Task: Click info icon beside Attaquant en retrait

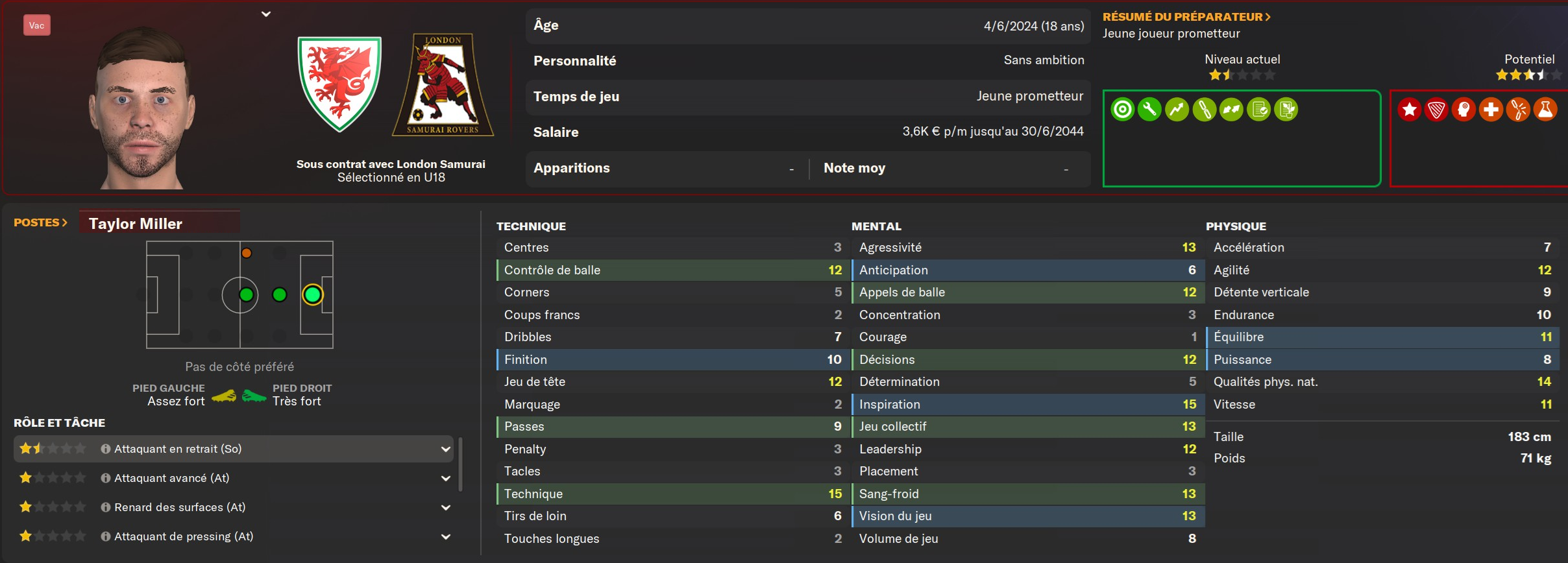Action: [105, 449]
